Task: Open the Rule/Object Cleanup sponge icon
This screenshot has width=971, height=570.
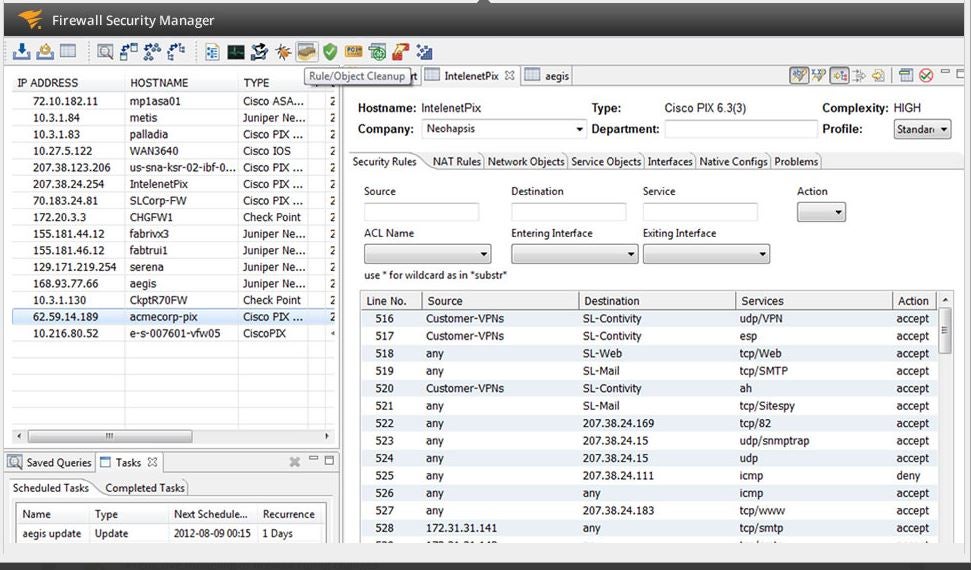Action: pos(307,51)
